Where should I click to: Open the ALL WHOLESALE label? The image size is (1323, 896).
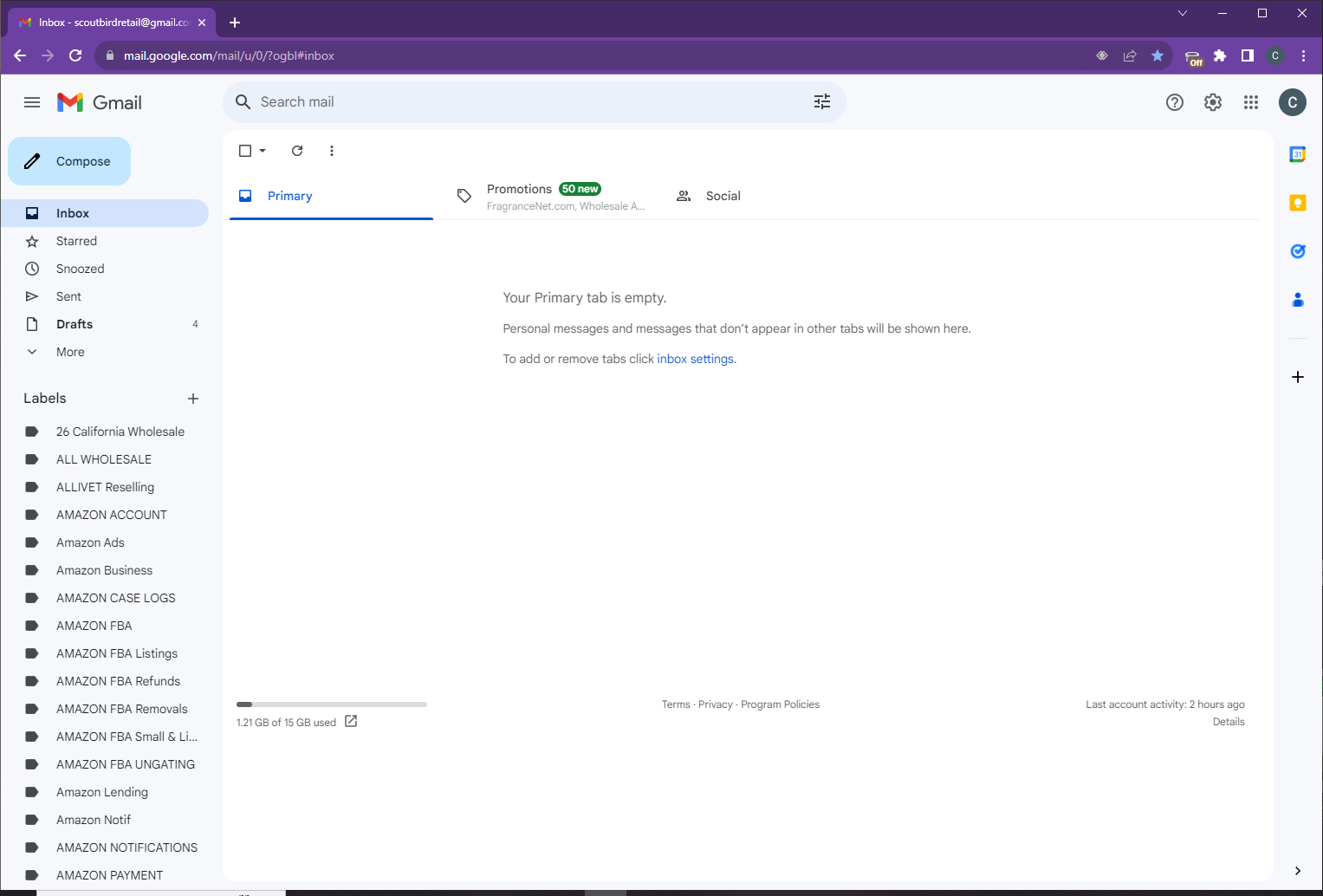104,459
